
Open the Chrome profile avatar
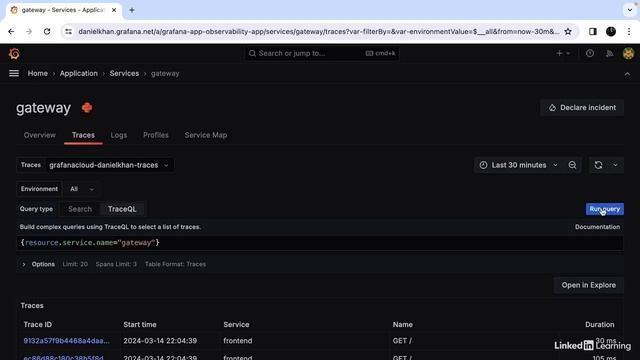pos(611,31)
